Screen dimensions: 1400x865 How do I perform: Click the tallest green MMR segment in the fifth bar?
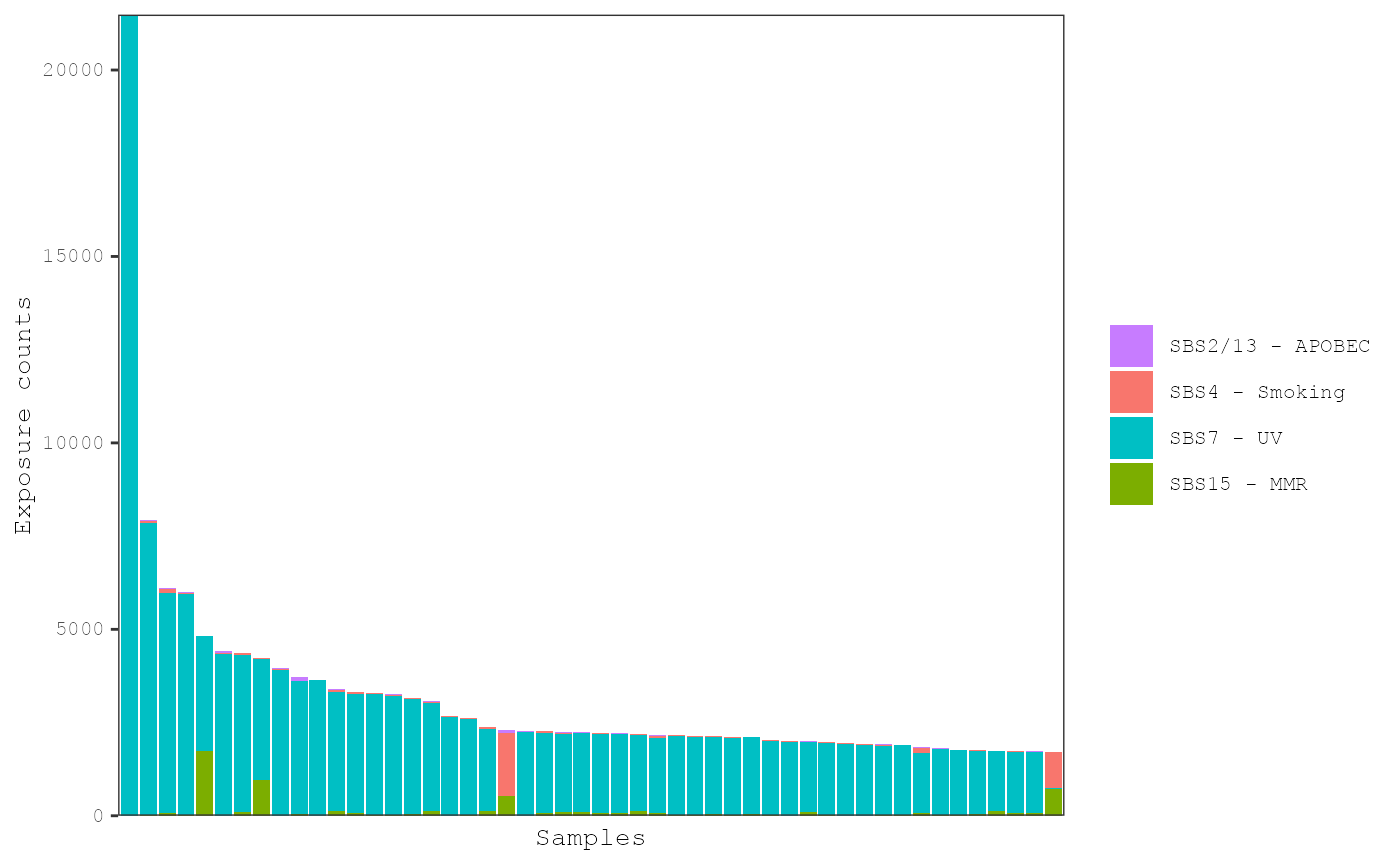pyautogui.click(x=204, y=783)
